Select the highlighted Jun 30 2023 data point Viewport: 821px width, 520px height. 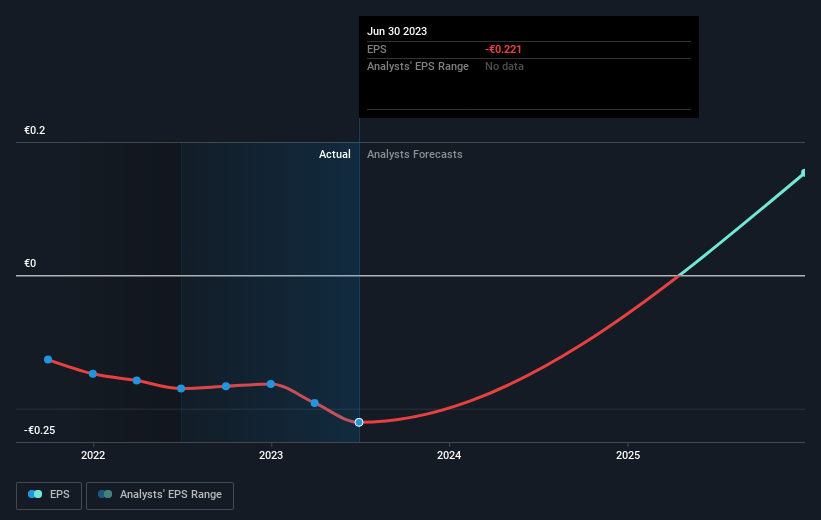[359, 422]
